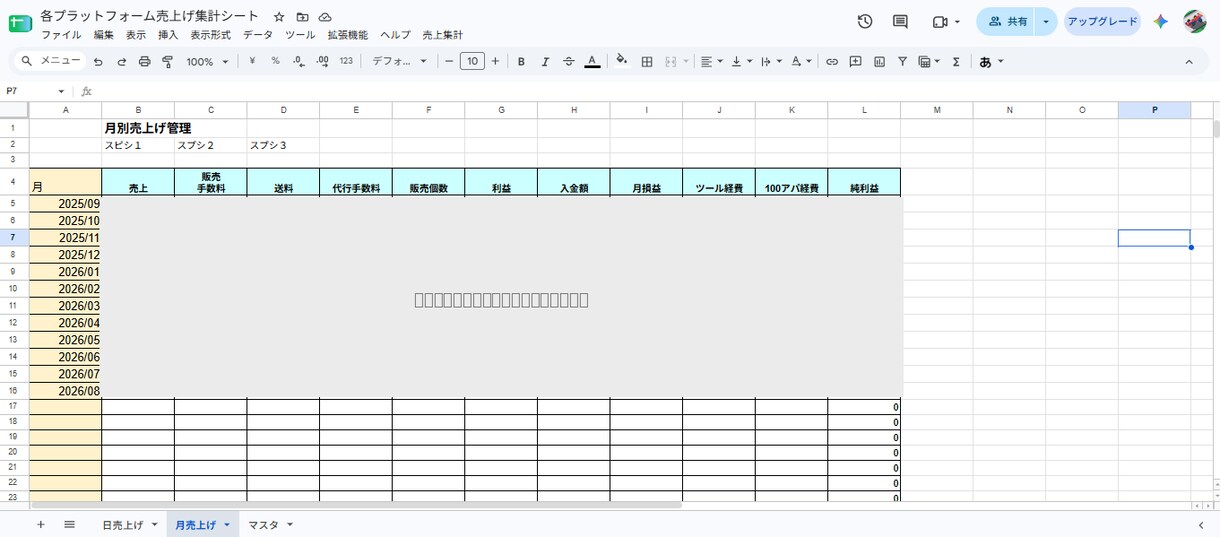Decrease font size minus button
This screenshot has width=1220, height=537.
click(449, 61)
